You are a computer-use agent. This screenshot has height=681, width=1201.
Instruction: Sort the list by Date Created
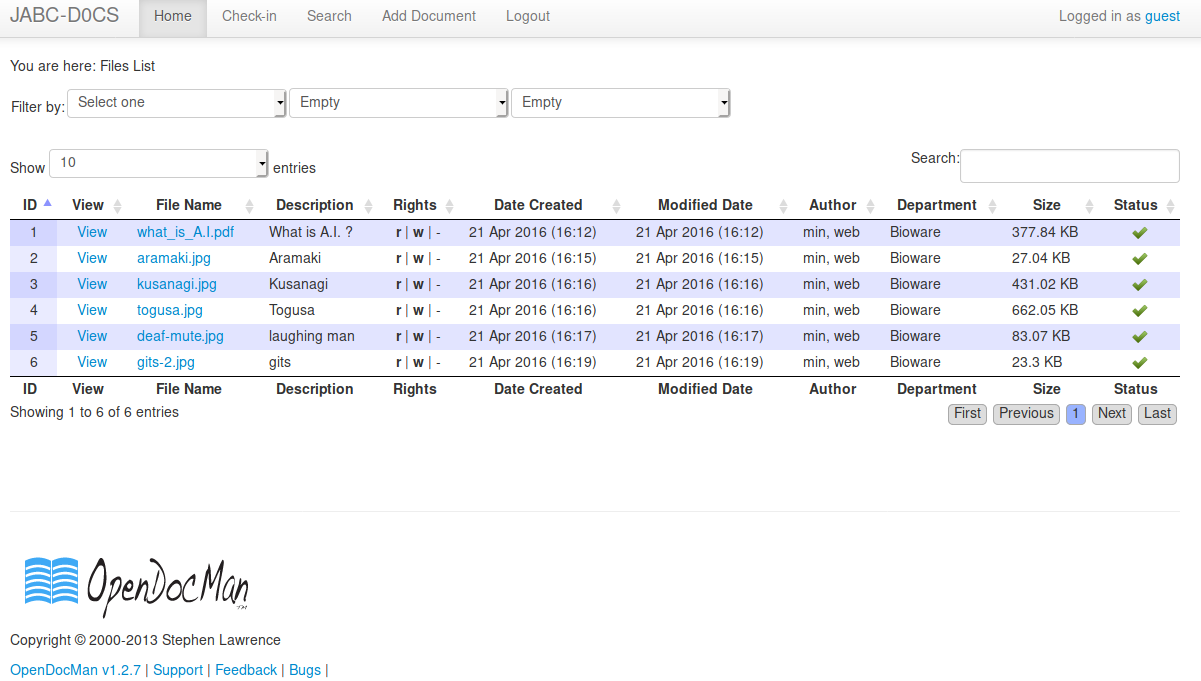538,205
